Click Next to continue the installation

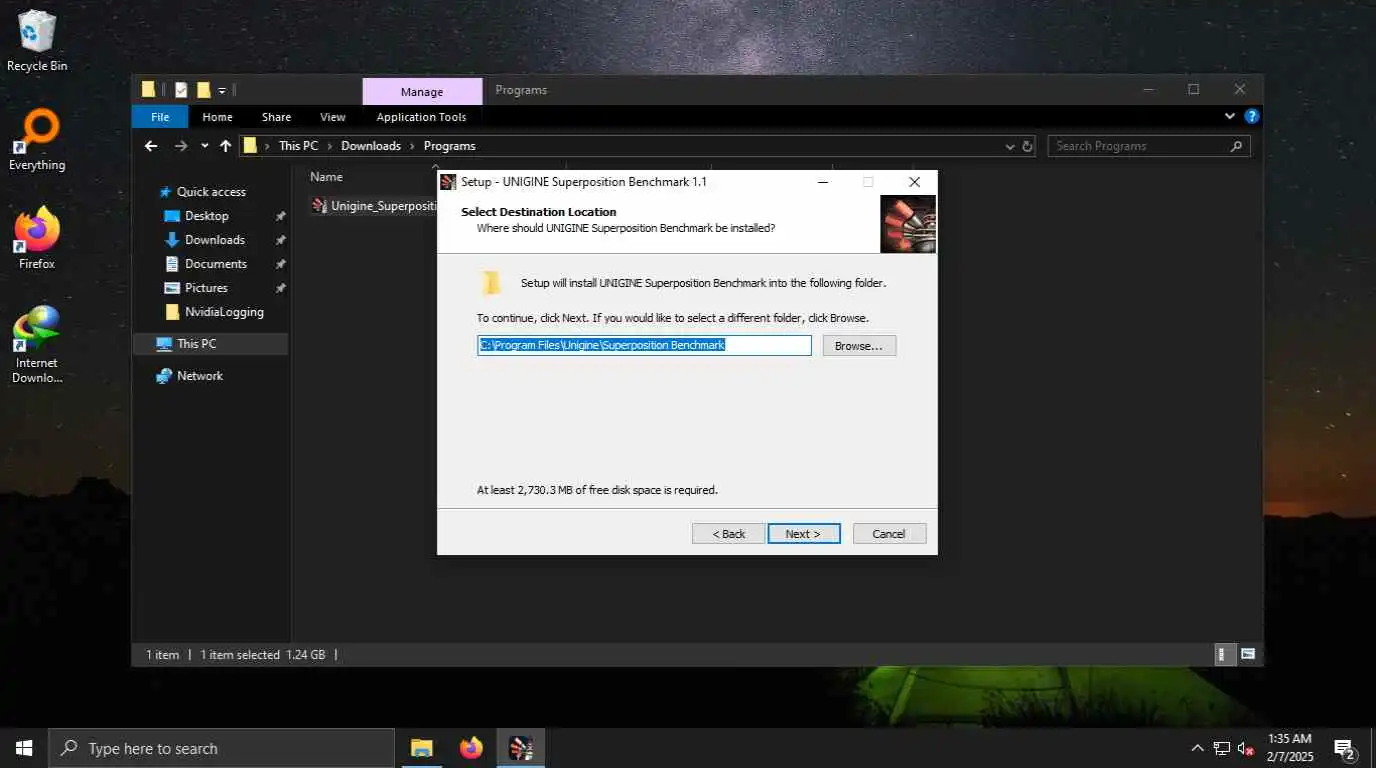point(803,534)
